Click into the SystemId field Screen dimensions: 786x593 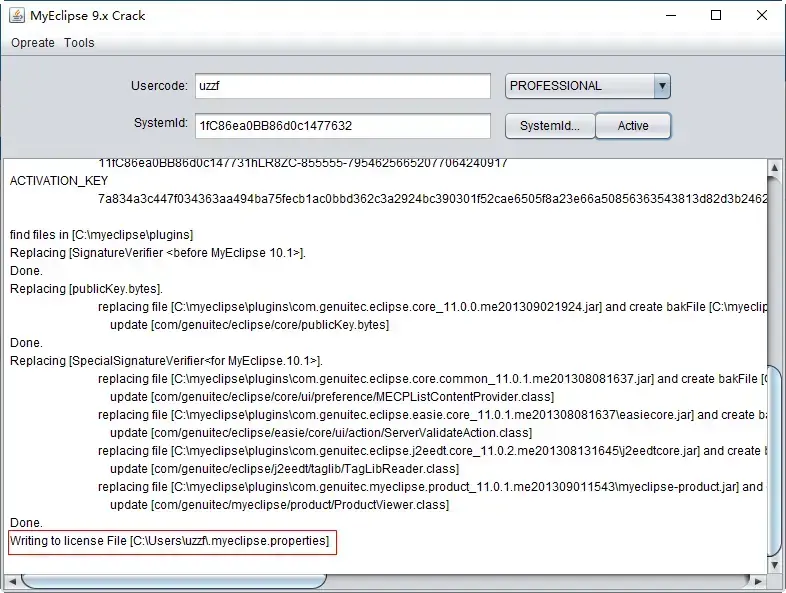(343, 125)
